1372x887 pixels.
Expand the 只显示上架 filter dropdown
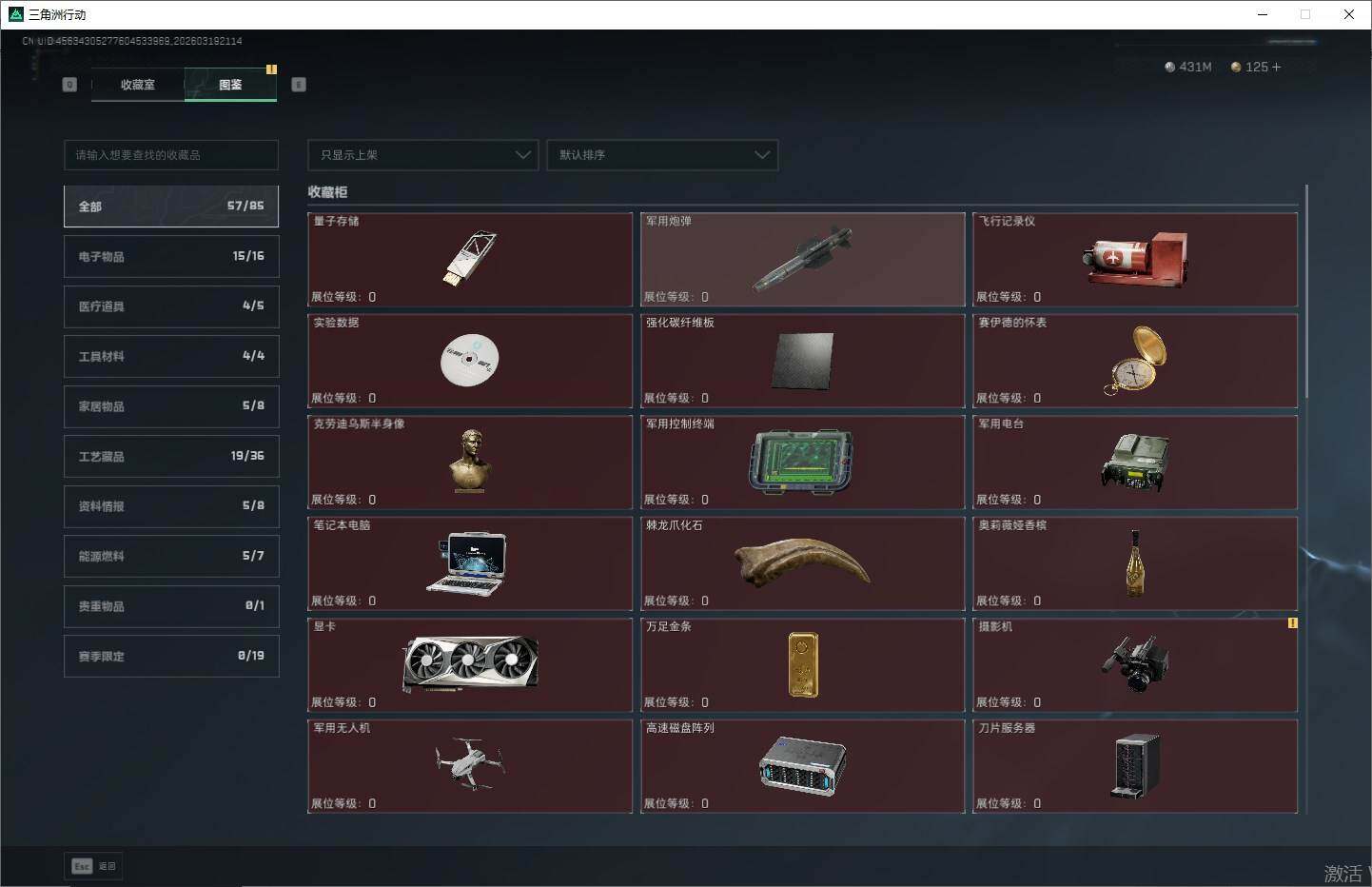tap(423, 155)
